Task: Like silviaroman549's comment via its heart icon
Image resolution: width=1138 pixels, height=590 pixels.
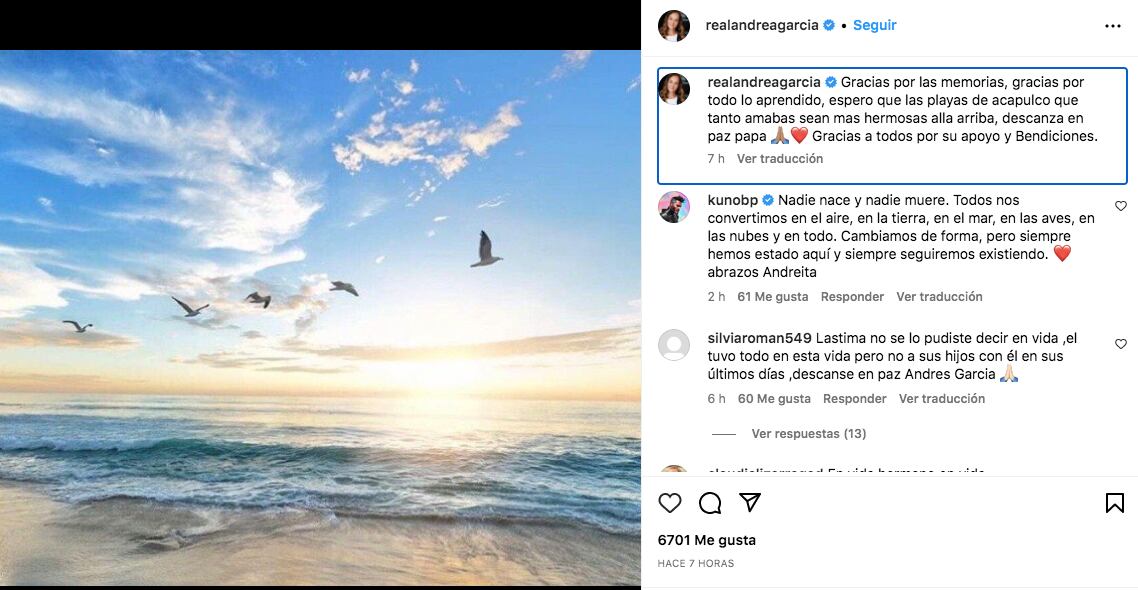Action: pyautogui.click(x=1120, y=344)
